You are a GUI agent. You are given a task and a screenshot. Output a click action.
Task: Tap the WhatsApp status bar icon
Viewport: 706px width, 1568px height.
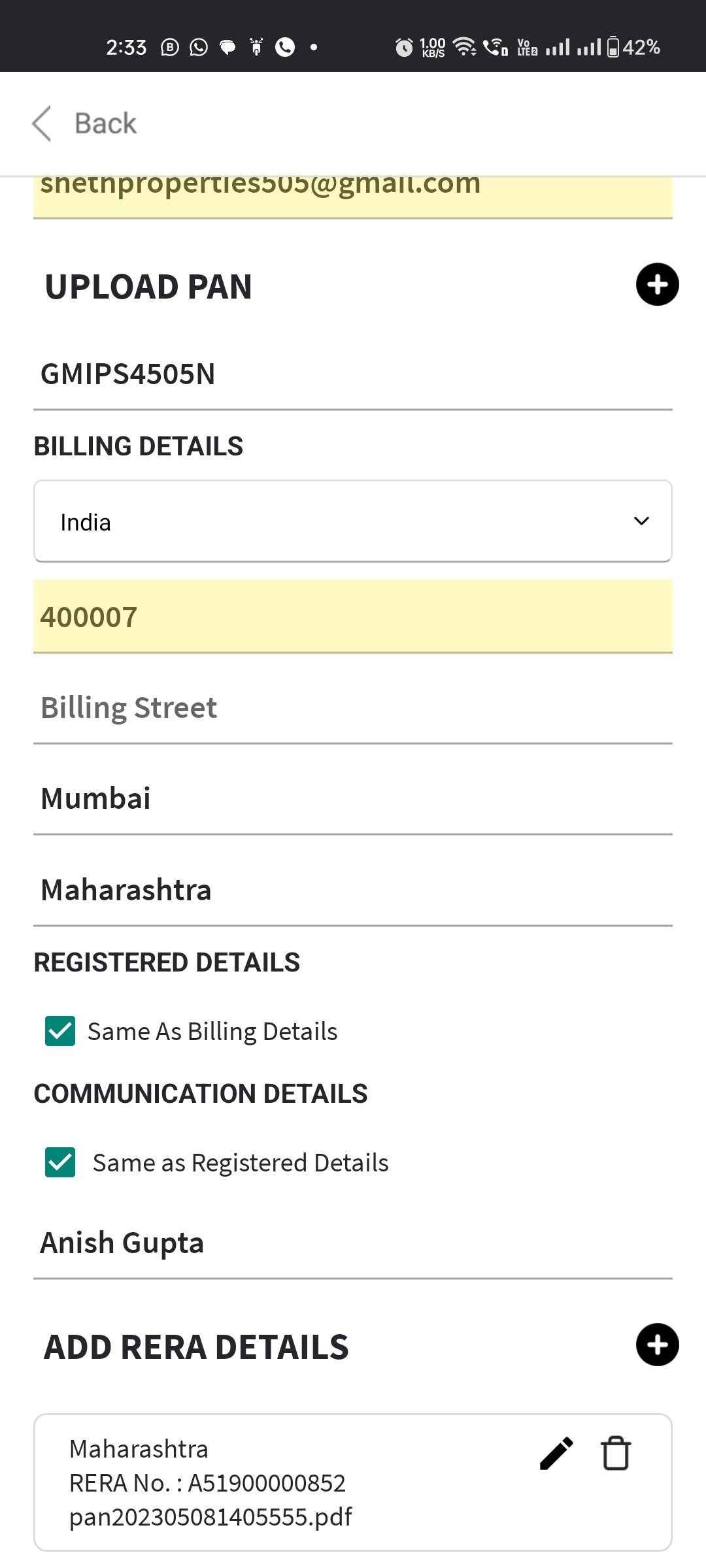click(199, 47)
